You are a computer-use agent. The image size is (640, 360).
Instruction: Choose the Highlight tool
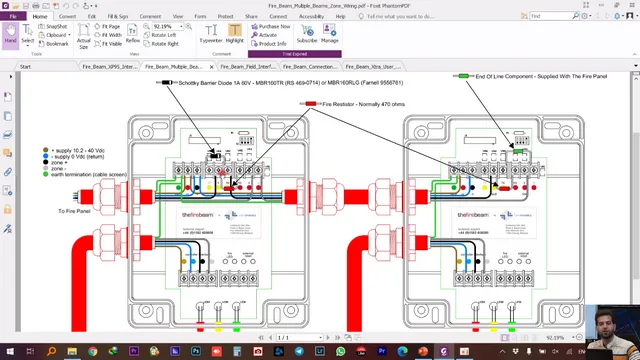[x=235, y=34]
